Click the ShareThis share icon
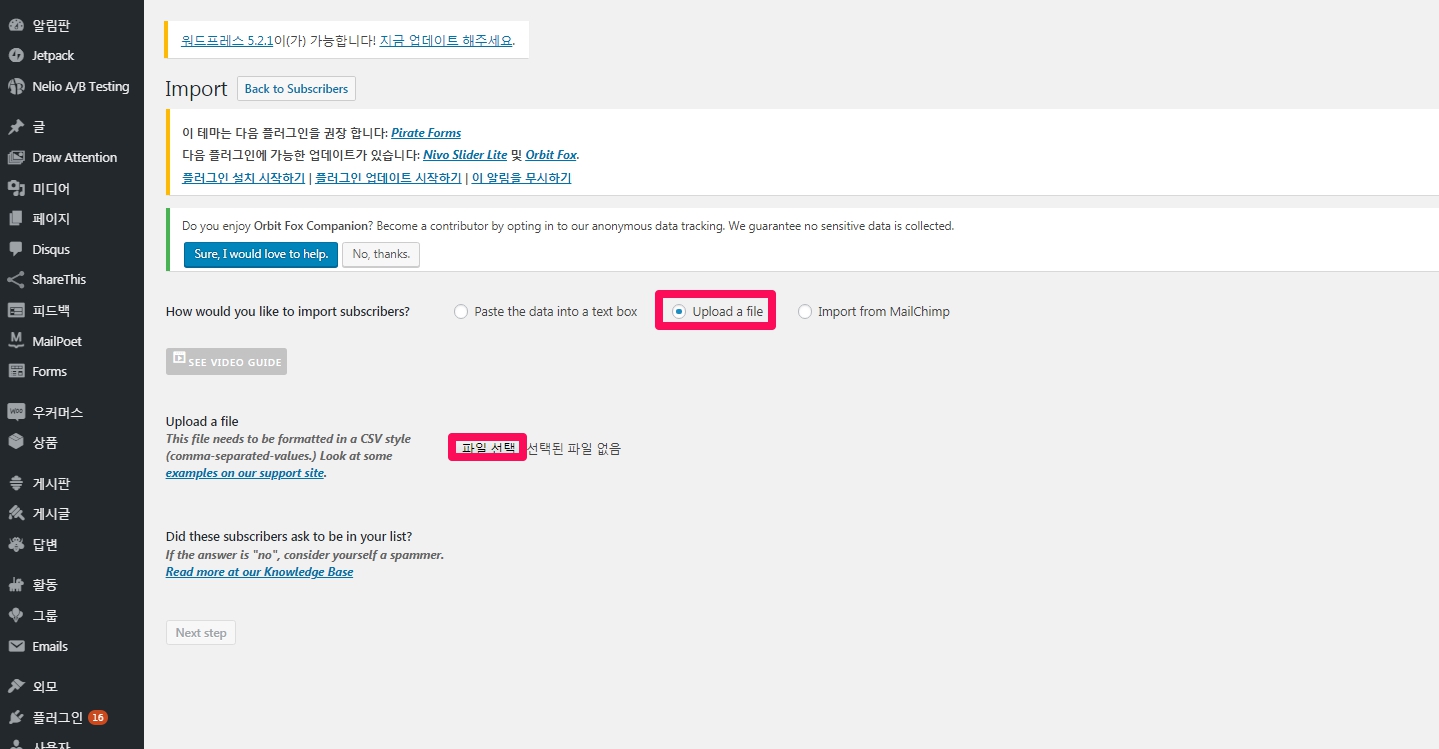The image size is (1439, 749). [16, 280]
